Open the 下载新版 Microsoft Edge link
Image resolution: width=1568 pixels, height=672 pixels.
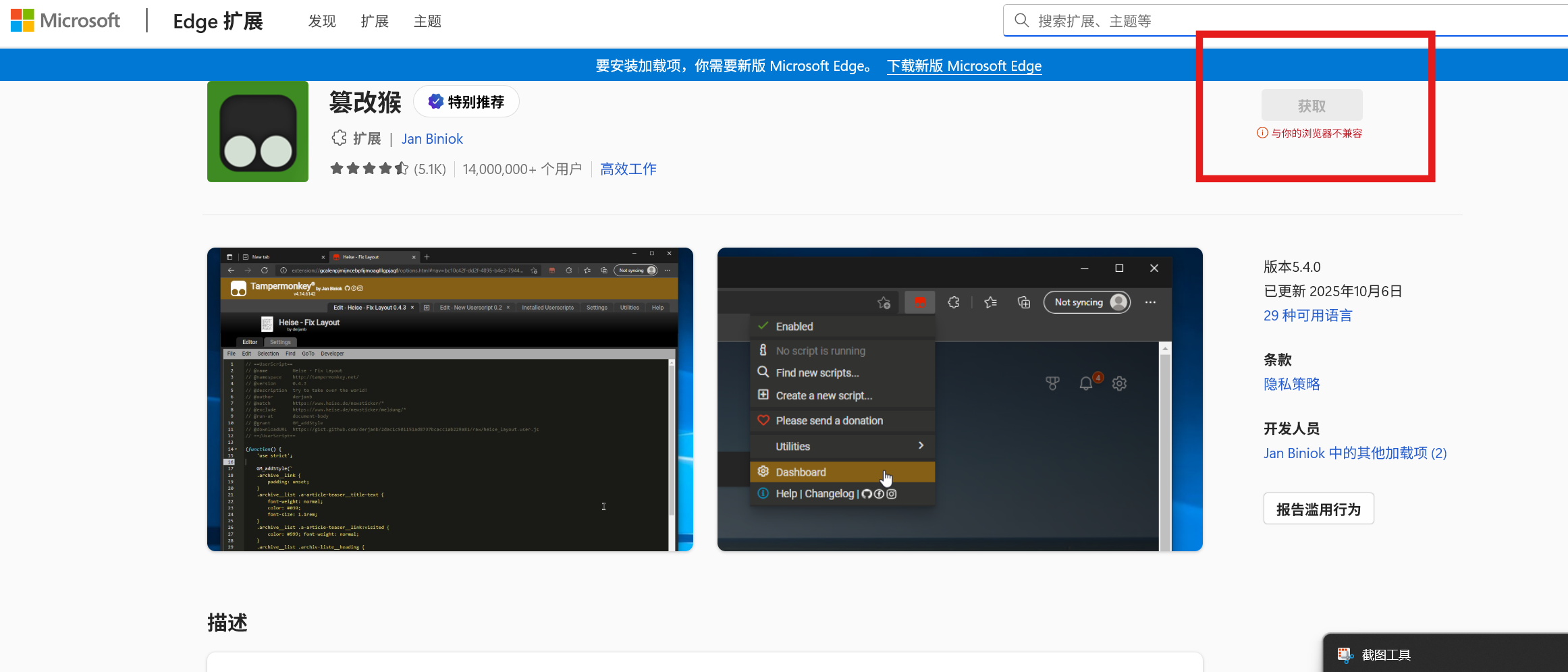pos(964,65)
